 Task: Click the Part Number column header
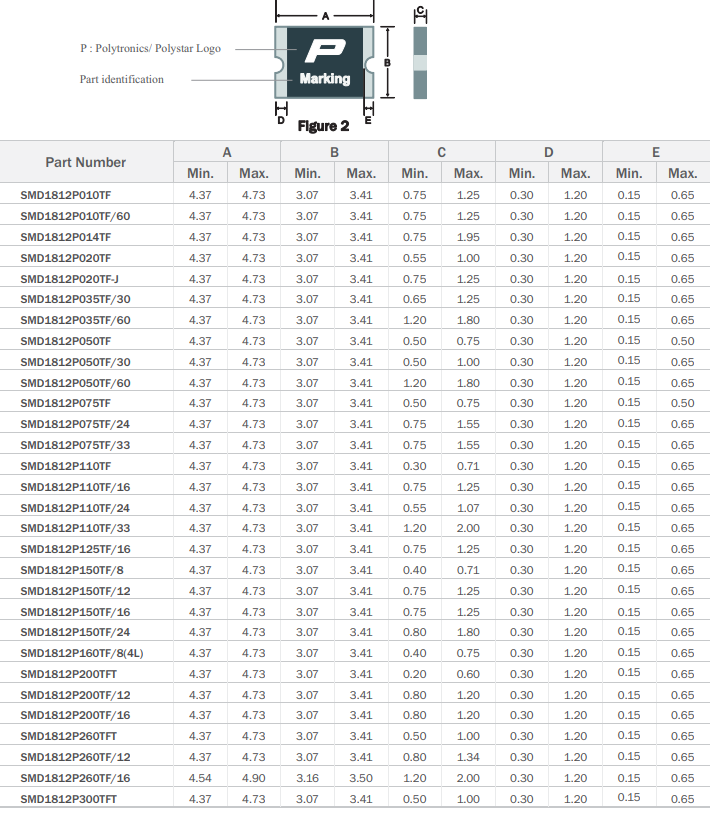(x=86, y=162)
